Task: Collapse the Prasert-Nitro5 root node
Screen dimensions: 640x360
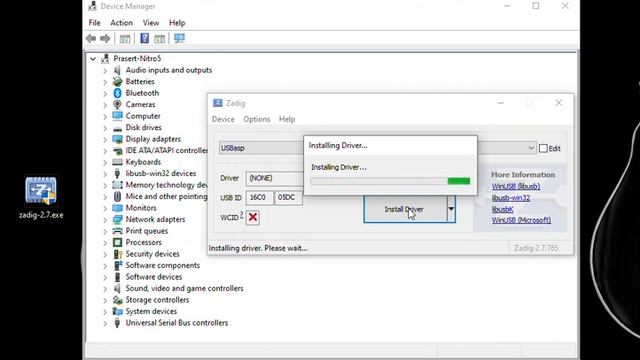Action: pyautogui.click(x=93, y=59)
